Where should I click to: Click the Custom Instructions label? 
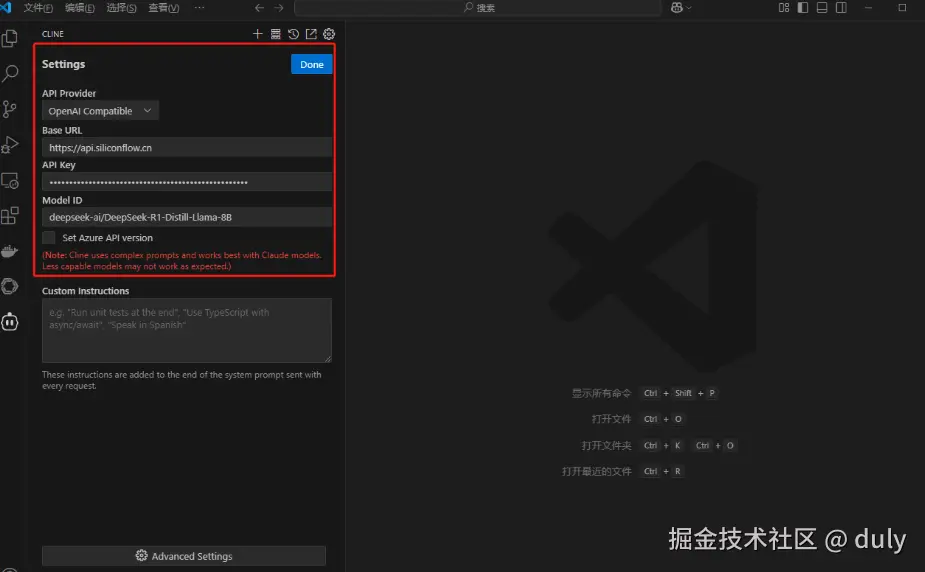(86, 291)
